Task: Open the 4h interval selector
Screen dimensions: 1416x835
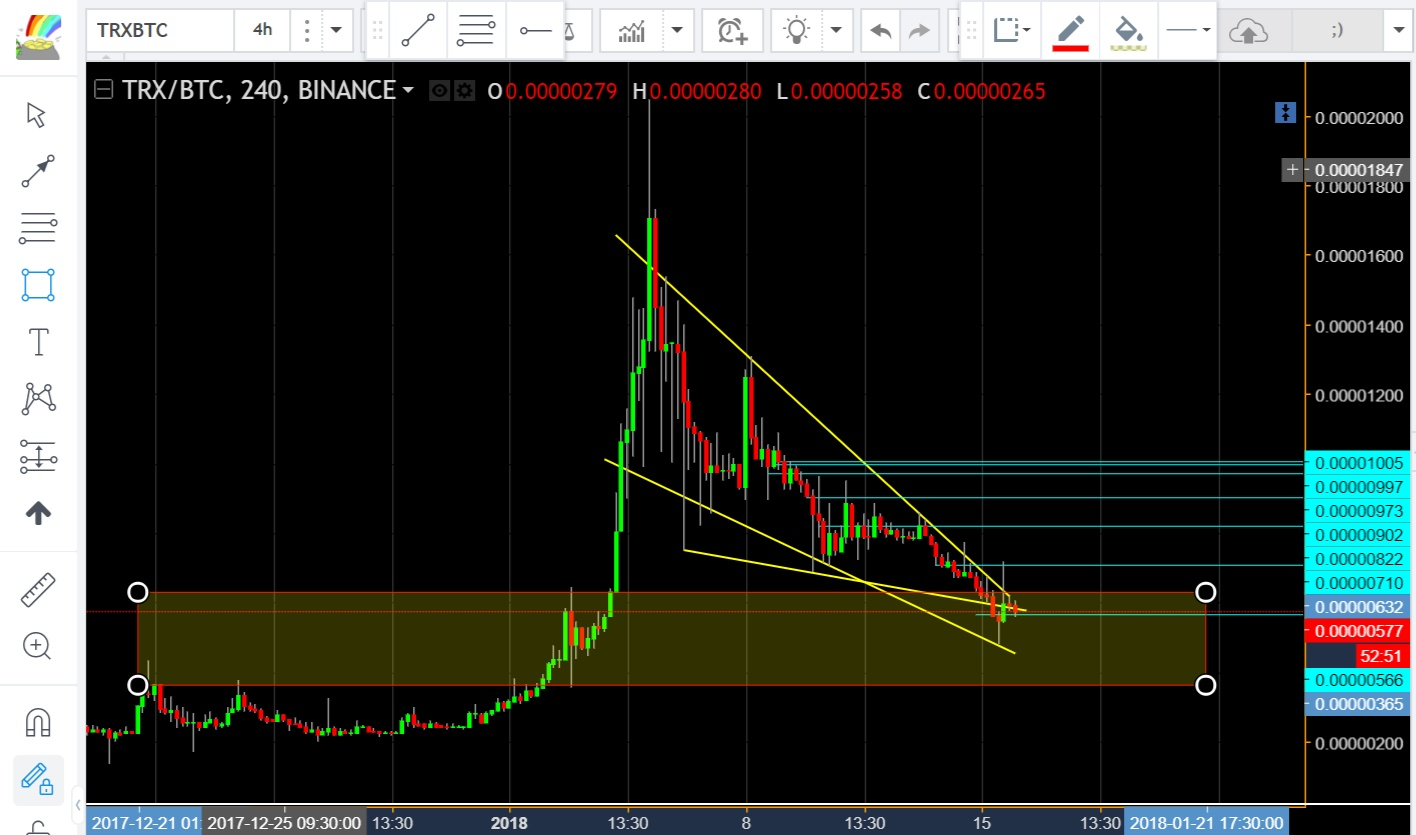Action: tap(262, 31)
